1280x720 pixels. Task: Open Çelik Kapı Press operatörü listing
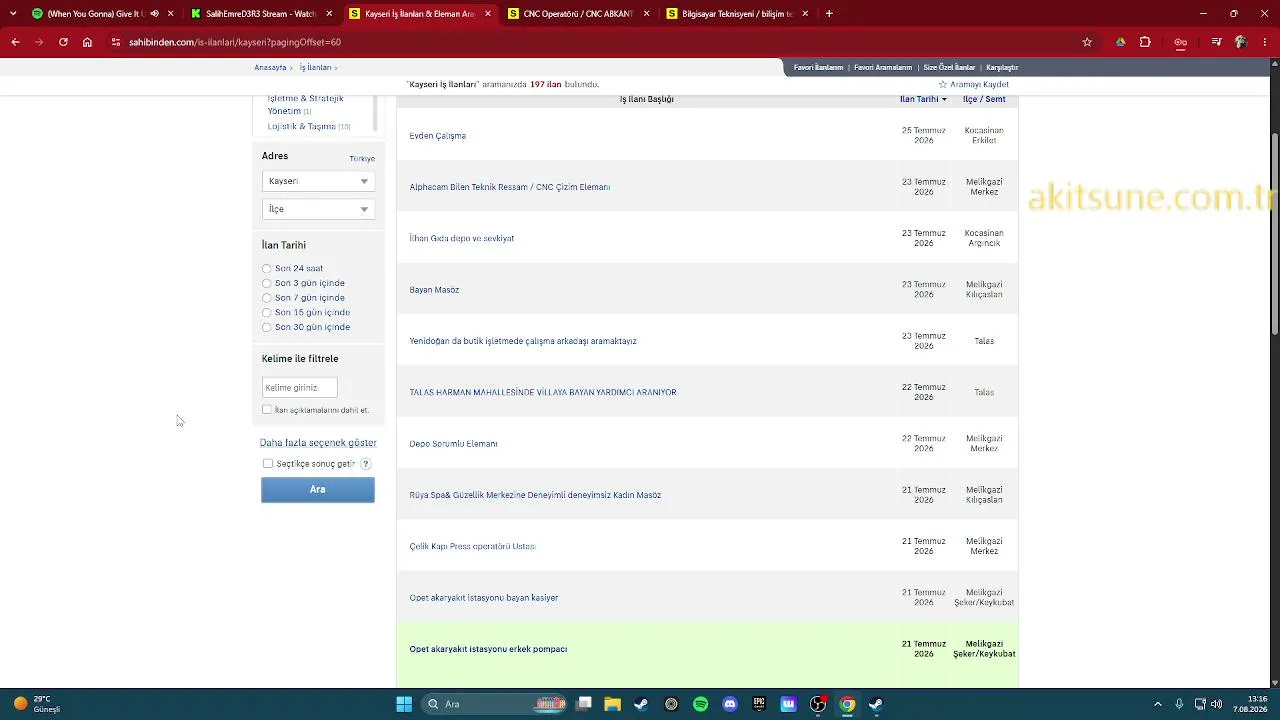[x=472, y=546]
